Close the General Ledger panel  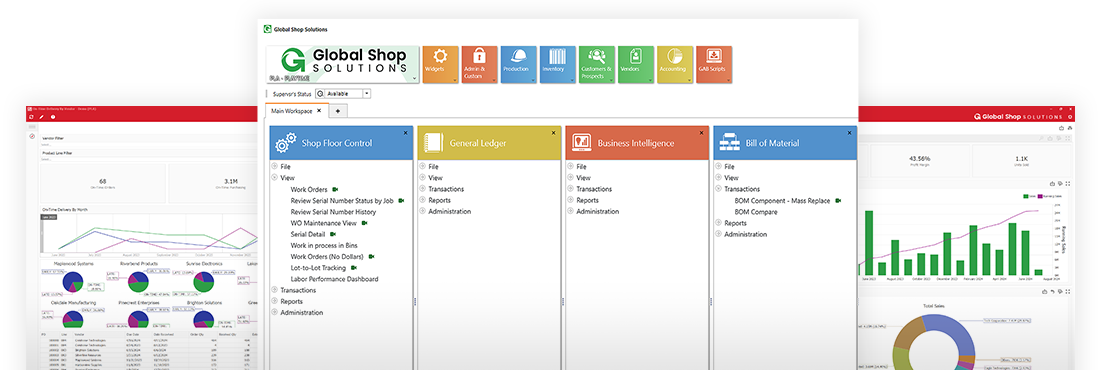pyautogui.click(x=554, y=132)
